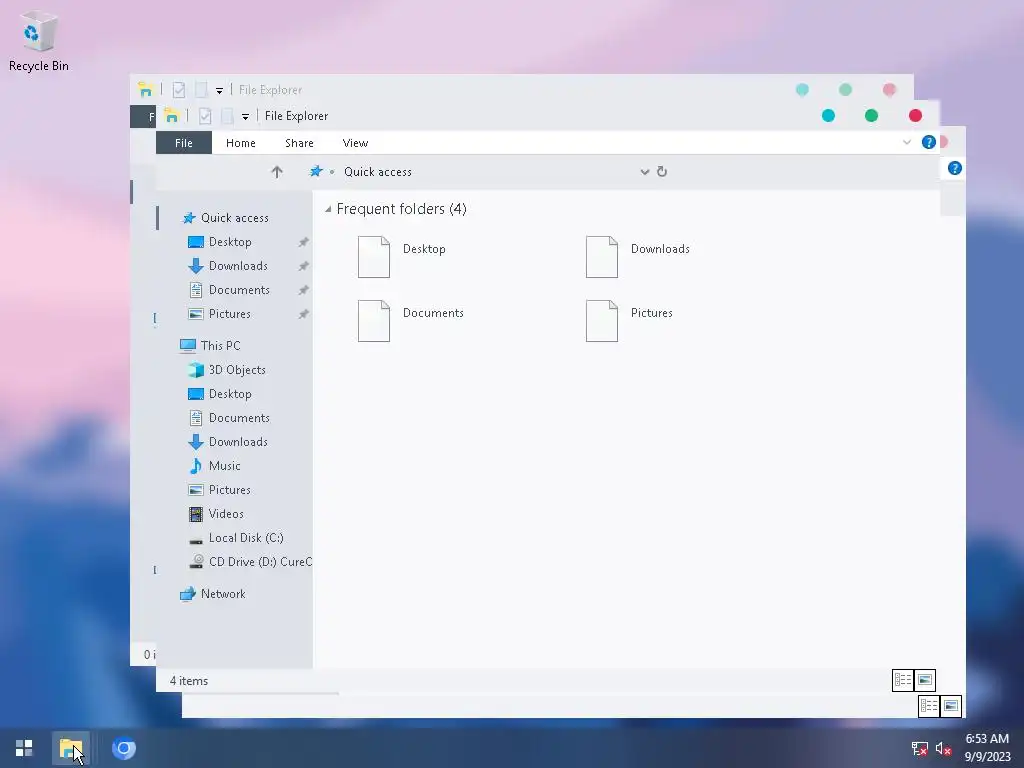Screen dimensions: 1024x768
Task: Launch the blue browser icon on the taskbar
Action: point(123,748)
